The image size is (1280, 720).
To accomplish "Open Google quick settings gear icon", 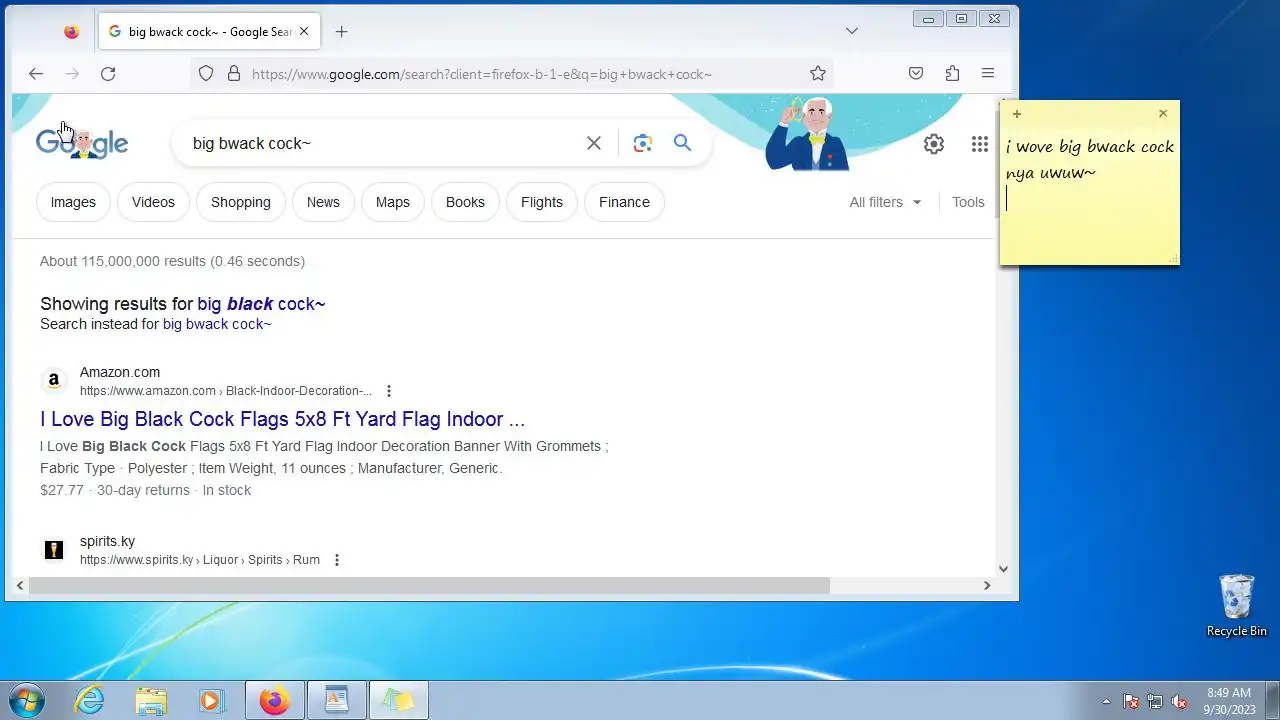I will (x=934, y=144).
